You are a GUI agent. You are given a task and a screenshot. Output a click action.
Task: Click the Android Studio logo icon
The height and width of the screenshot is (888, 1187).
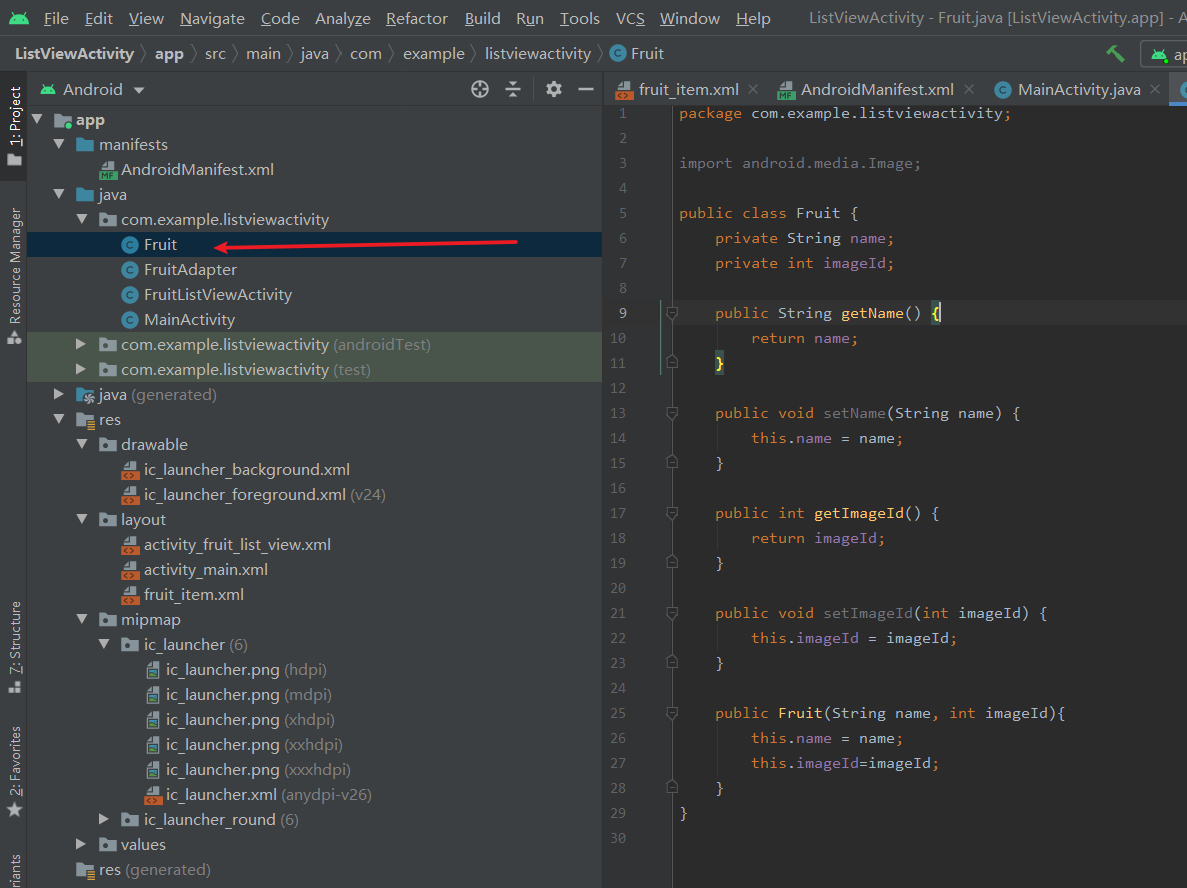pos(19,18)
